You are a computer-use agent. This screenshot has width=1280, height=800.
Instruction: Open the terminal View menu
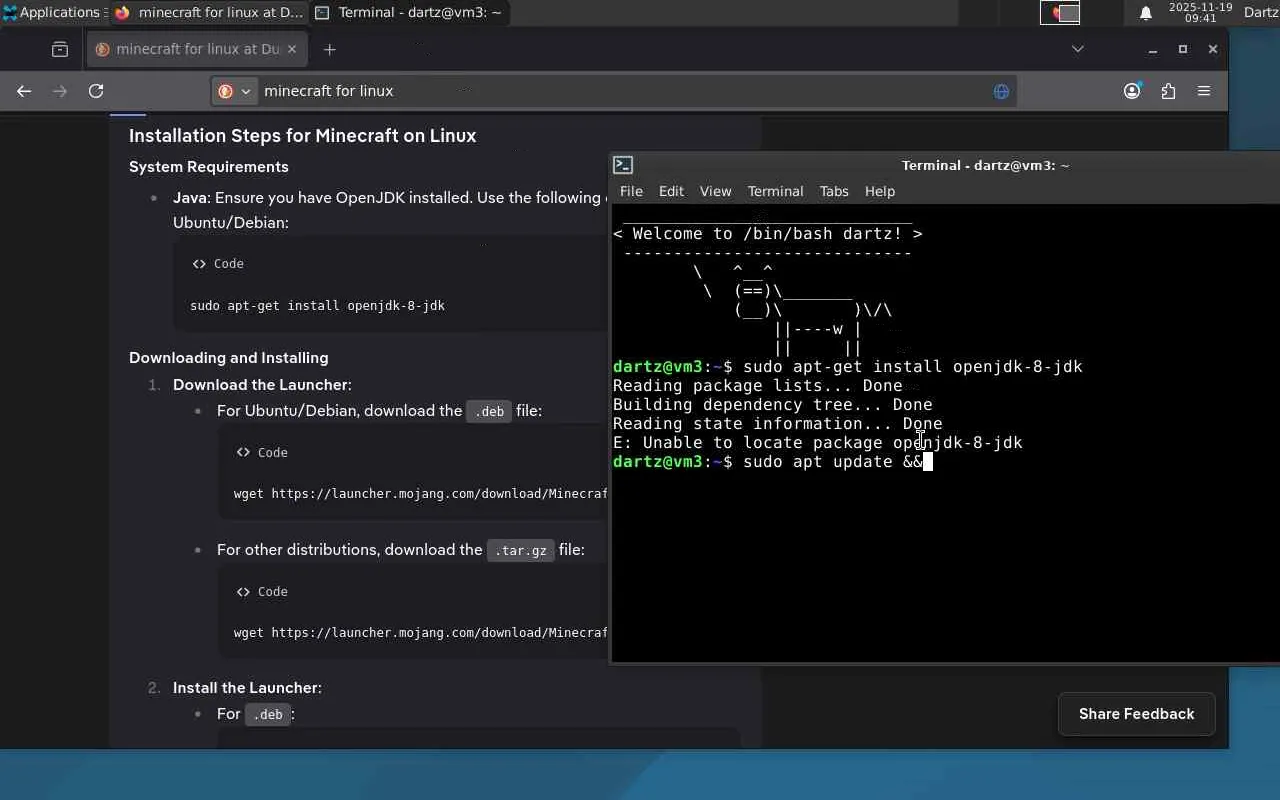715,191
